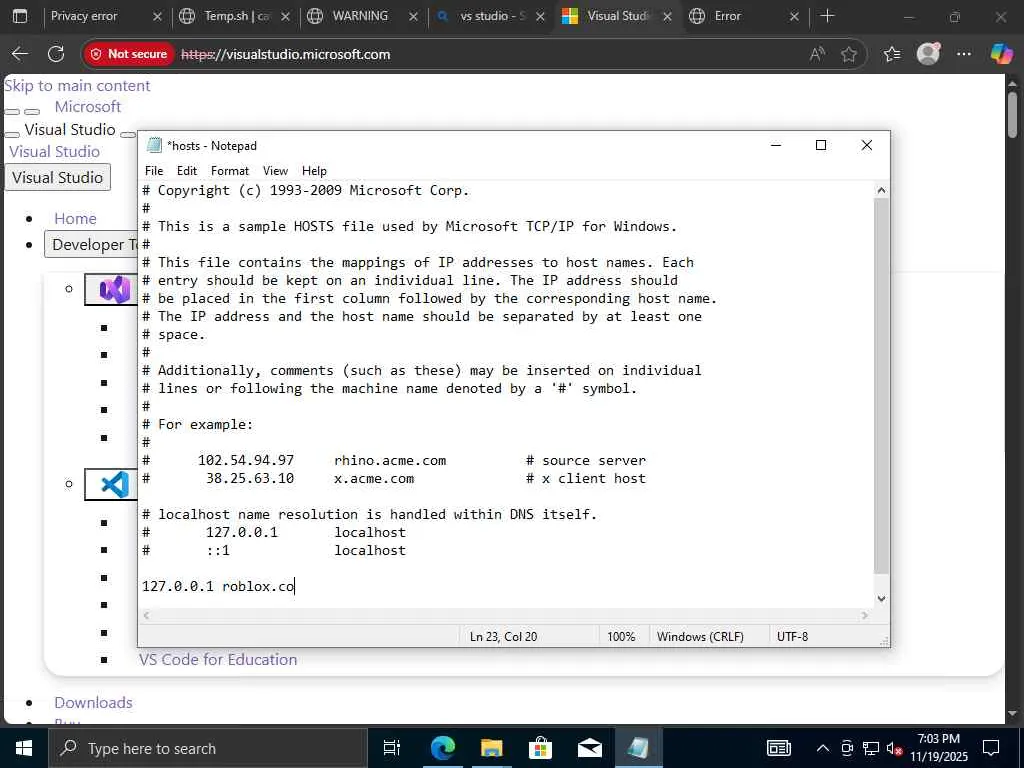This screenshot has width=1024, height=768.
Task: Open Mail app from the taskbar
Action: click(589, 748)
